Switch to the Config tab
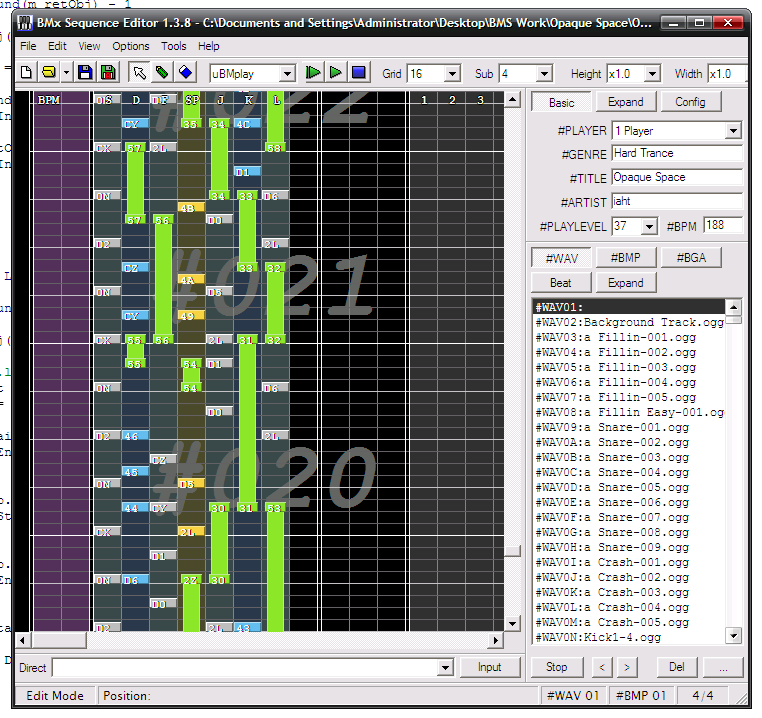Screen dimensions: 762x718 coord(691,102)
